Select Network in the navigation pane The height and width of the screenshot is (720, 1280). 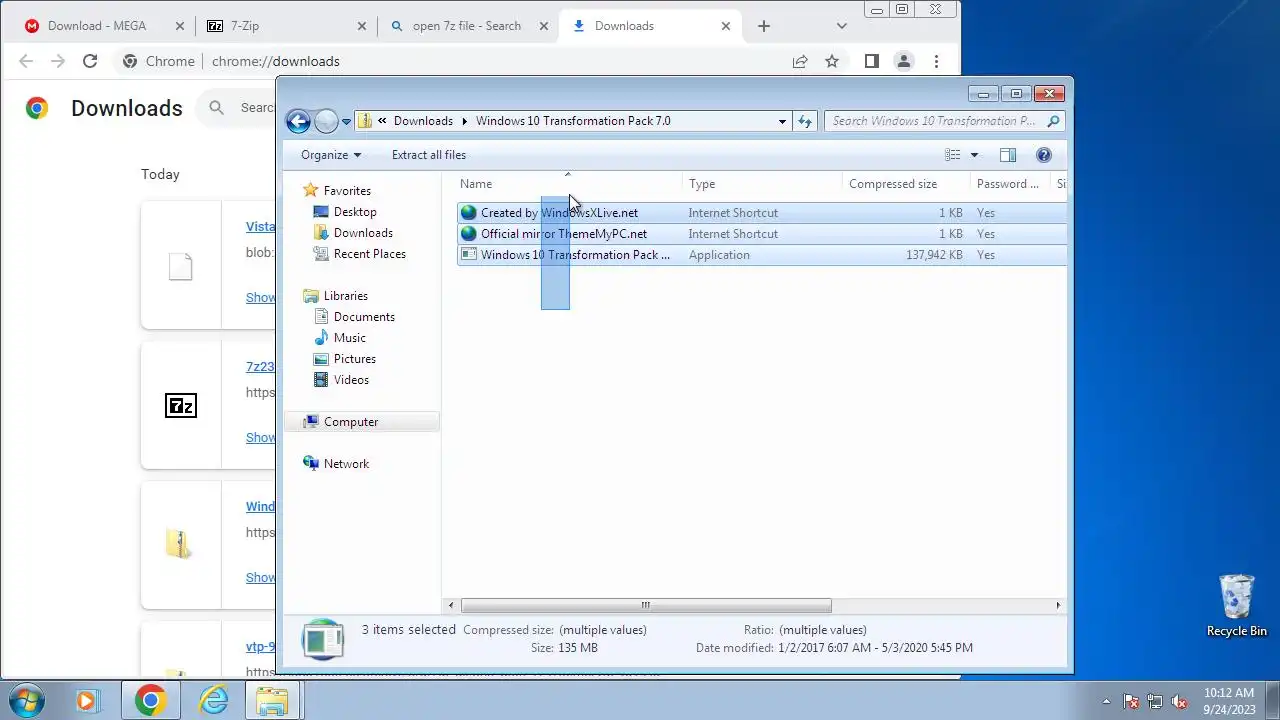click(346, 464)
